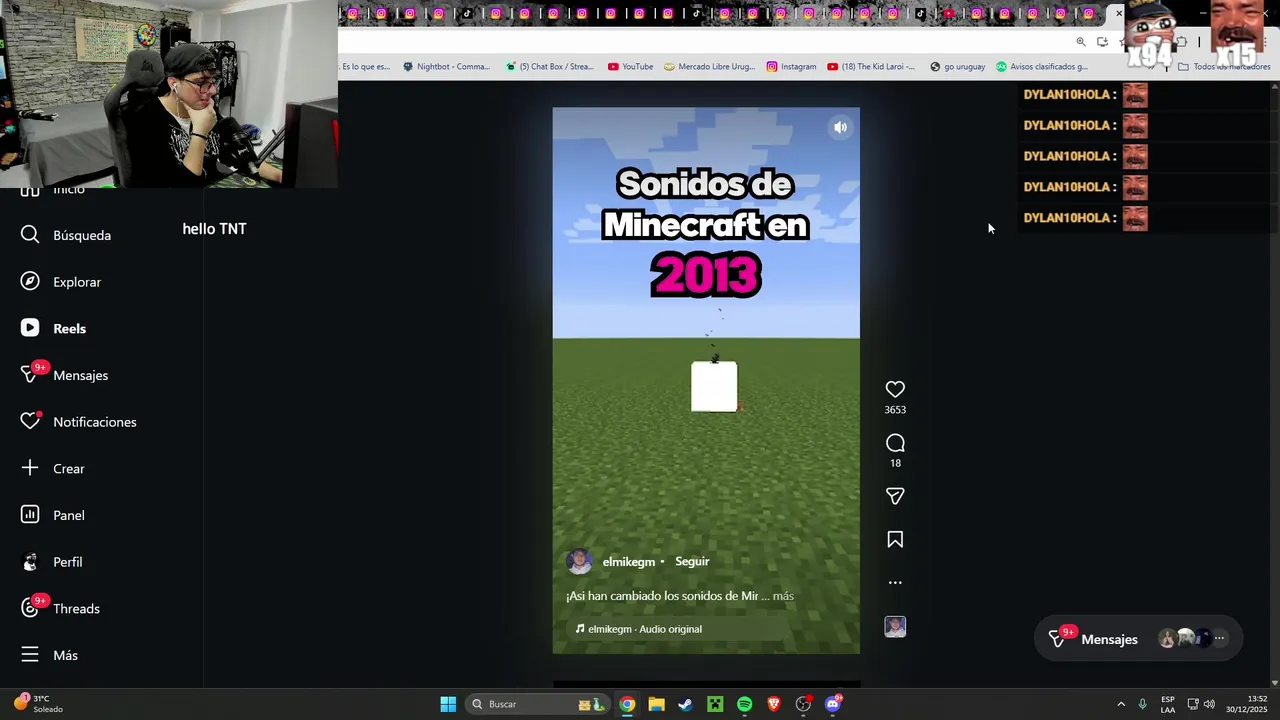1280x720 pixels.
Task: Open ESP LAA language switcher
Action: pos(1168,704)
